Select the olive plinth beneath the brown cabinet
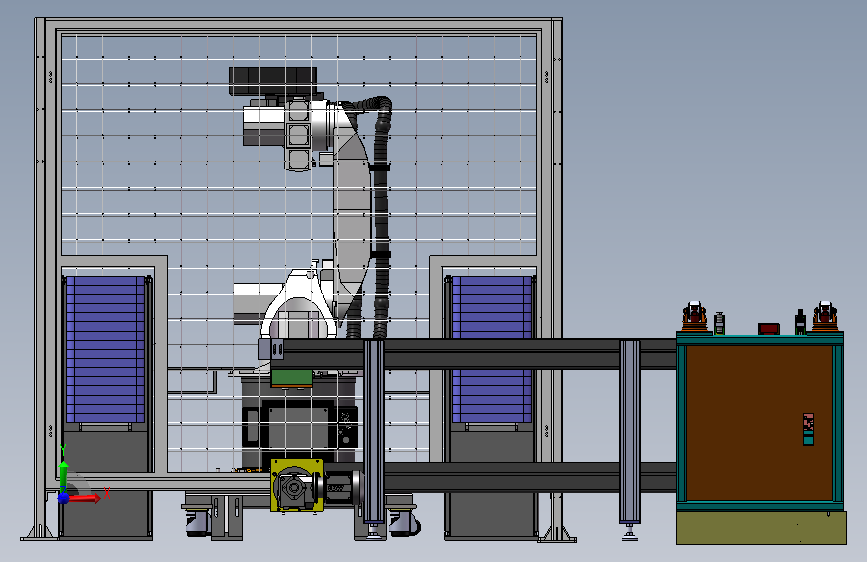867x562 pixels. (761, 528)
